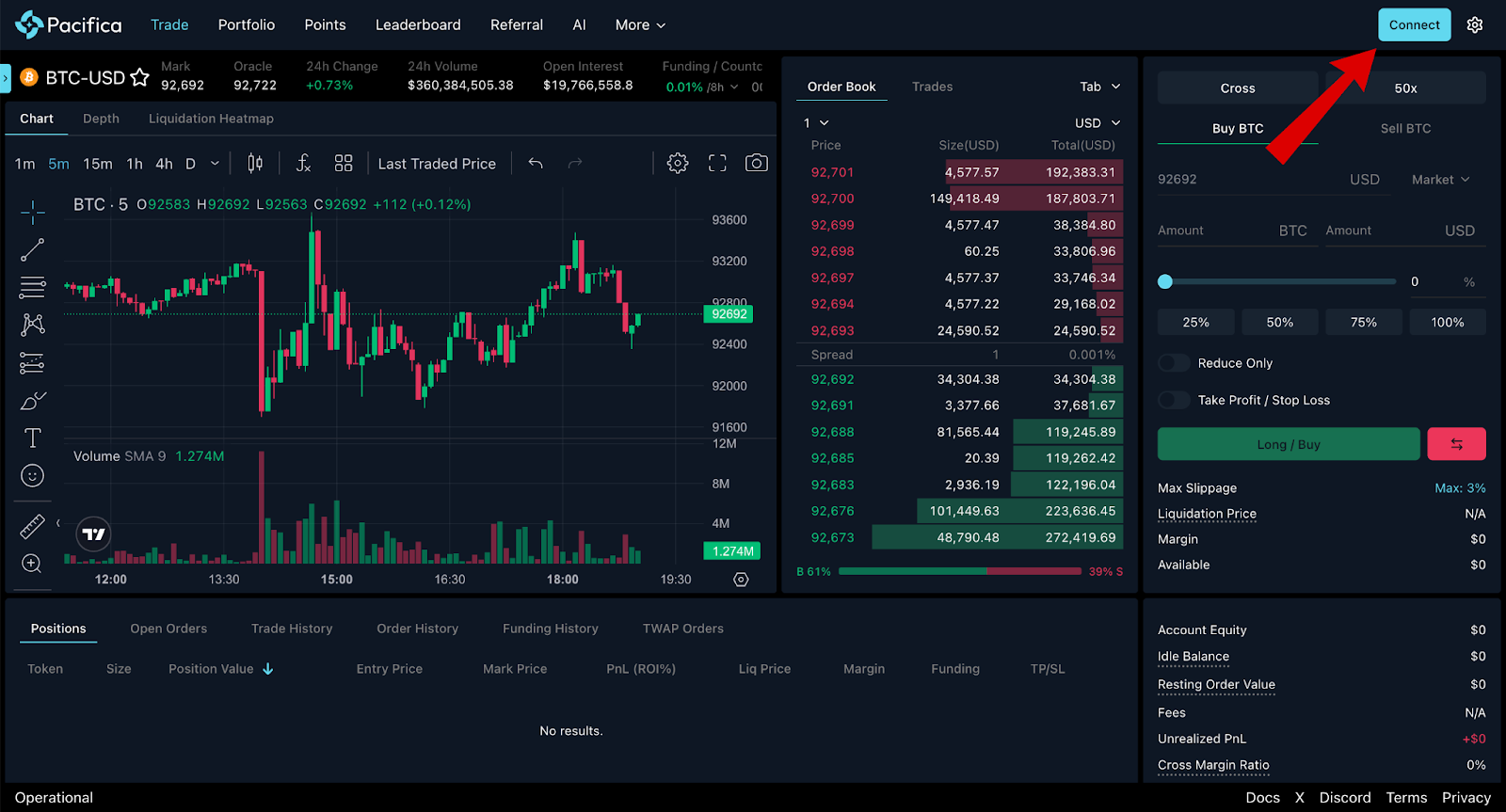Enter fullscreen chart mode
The image size is (1506, 812).
(717, 164)
